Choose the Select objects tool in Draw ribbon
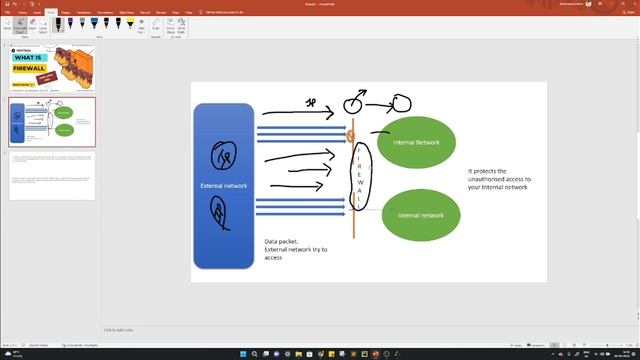 point(7,25)
